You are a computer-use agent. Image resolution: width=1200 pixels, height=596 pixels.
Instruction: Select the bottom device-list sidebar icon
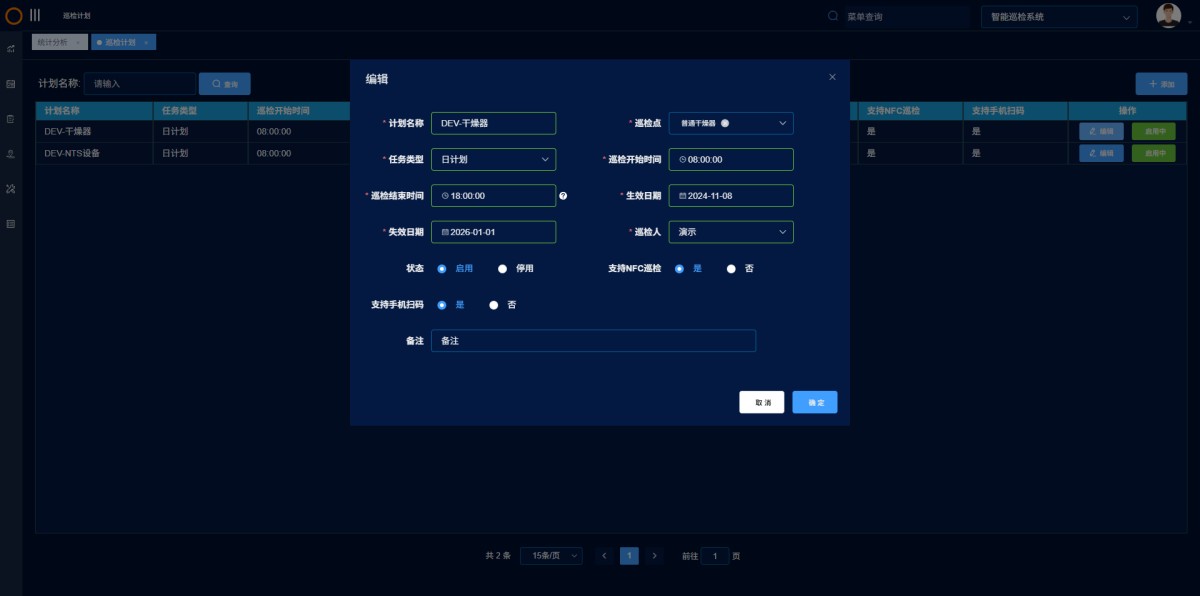12,223
